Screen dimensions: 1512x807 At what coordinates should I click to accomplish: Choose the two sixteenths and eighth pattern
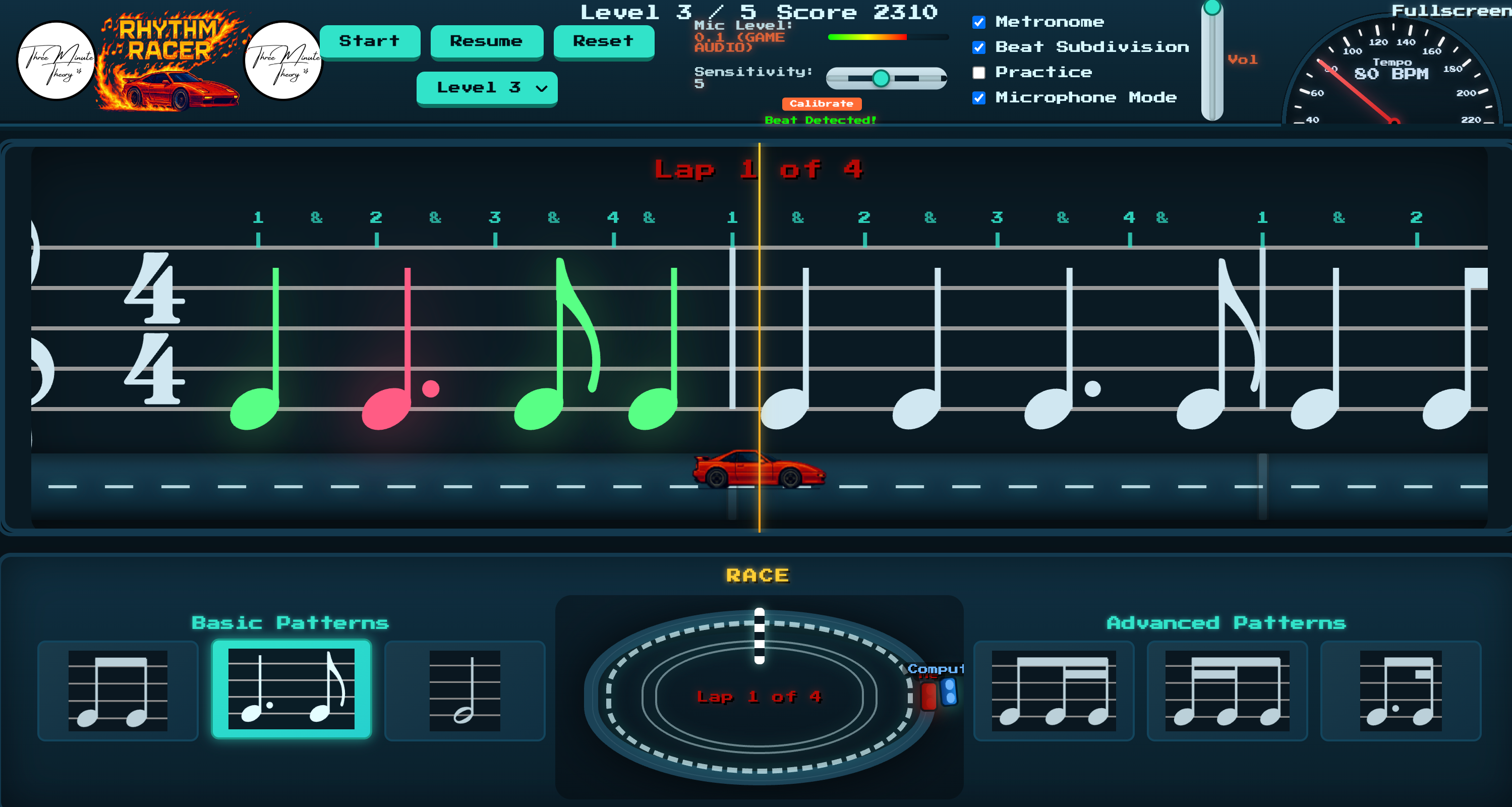[x=1228, y=691]
